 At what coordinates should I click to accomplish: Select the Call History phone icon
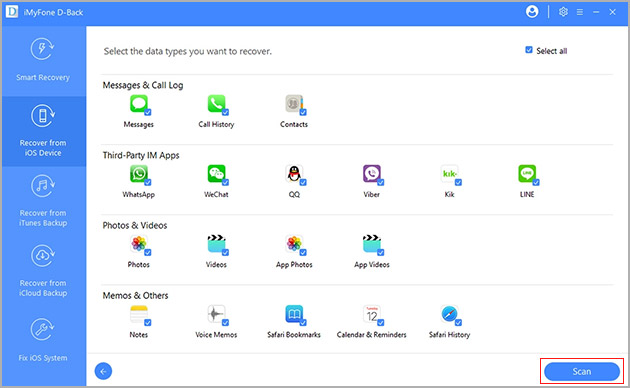[x=216, y=104]
